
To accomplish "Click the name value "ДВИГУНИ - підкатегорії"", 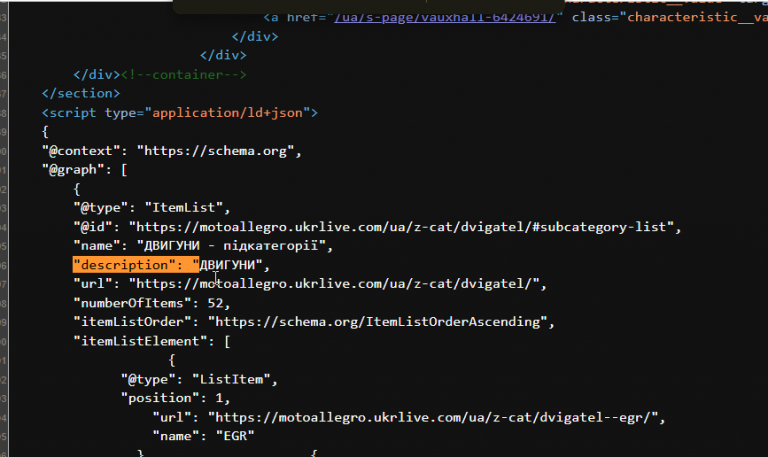I will [x=231, y=245].
